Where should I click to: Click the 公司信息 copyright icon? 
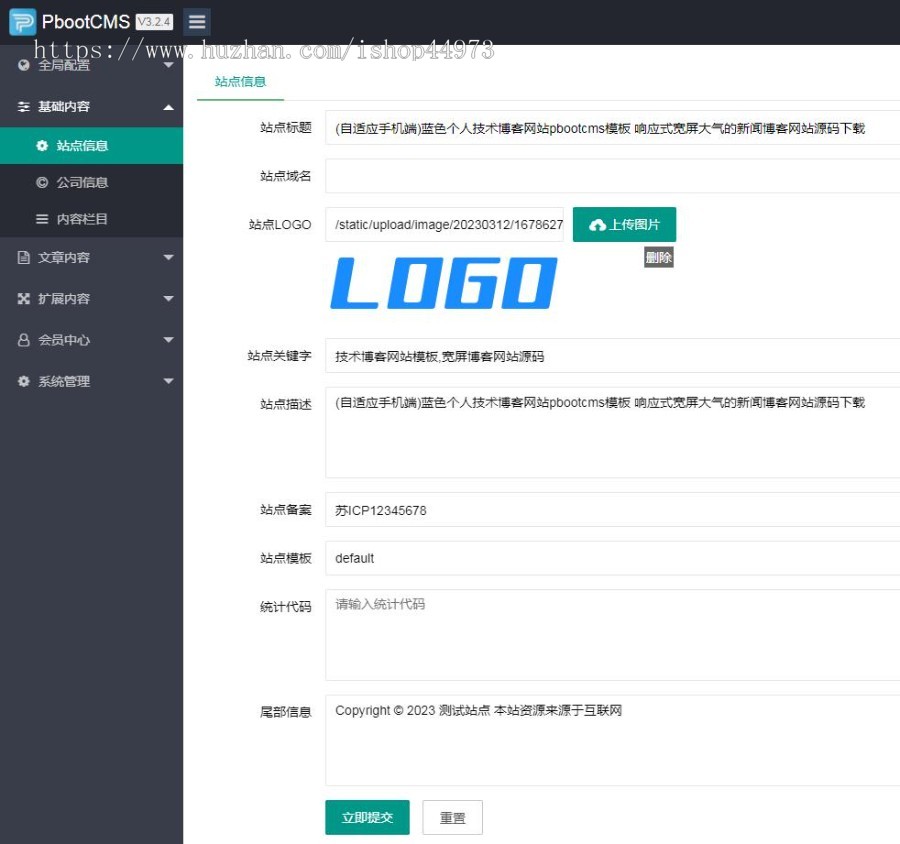tap(42, 183)
